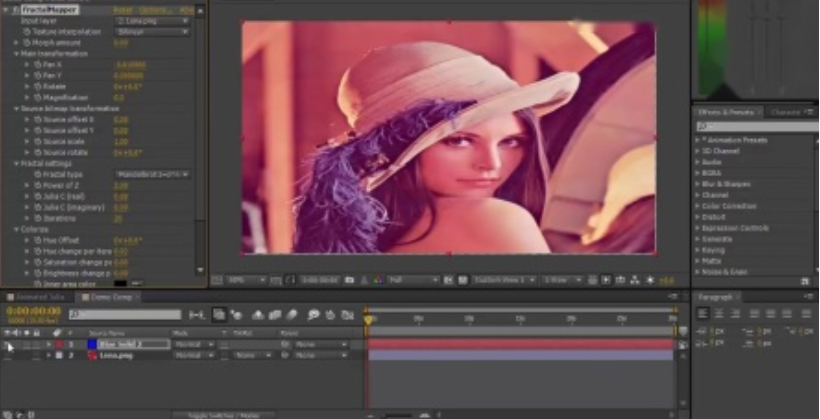Toggle the pixel aspect ratio correction button
820x419 pixels.
pyautogui.click(x=593, y=280)
